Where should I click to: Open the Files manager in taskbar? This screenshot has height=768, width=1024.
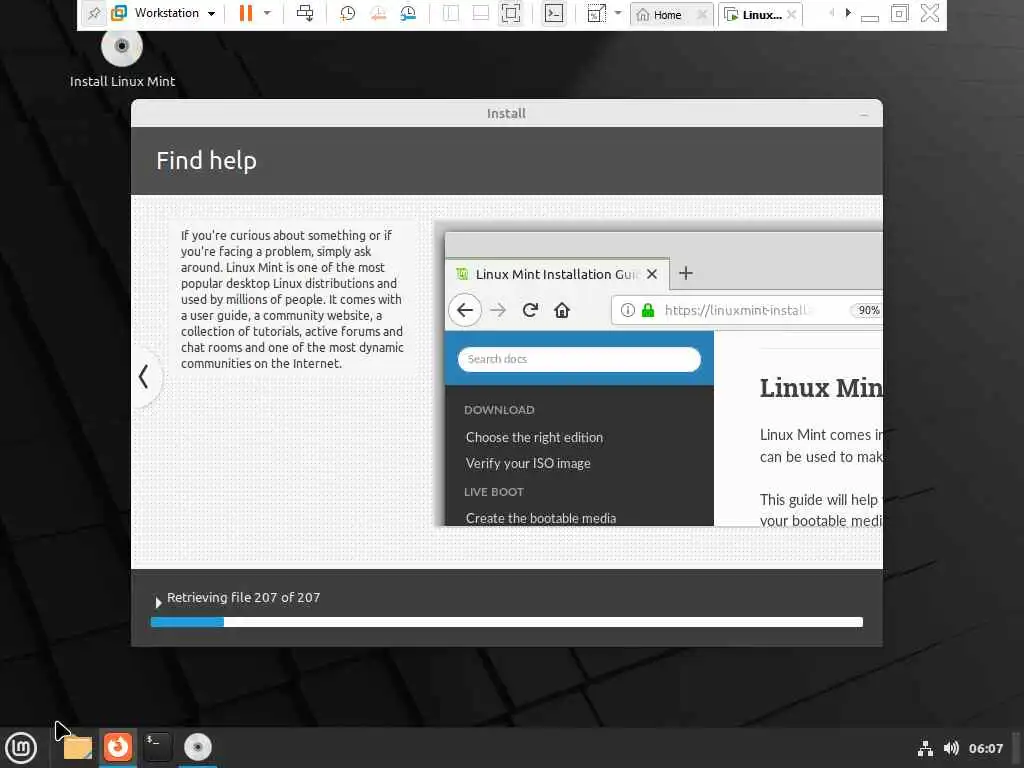[78, 747]
